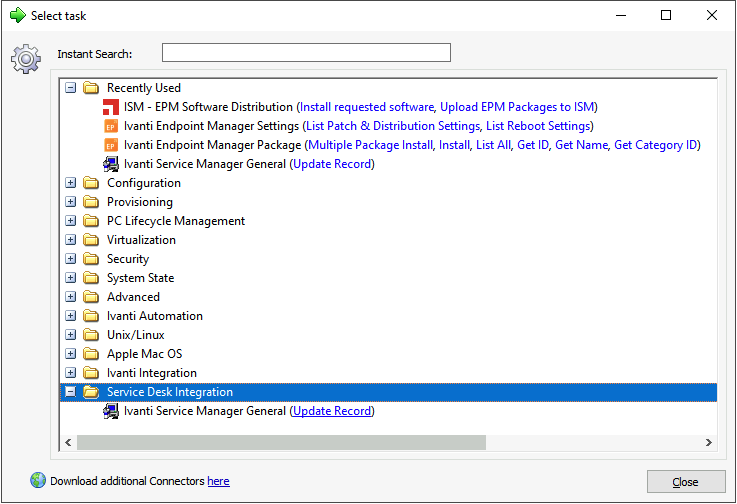Screen dimensions: 737x504
Task: Open the Upload EPM Packages to ISM link
Action: point(517,107)
